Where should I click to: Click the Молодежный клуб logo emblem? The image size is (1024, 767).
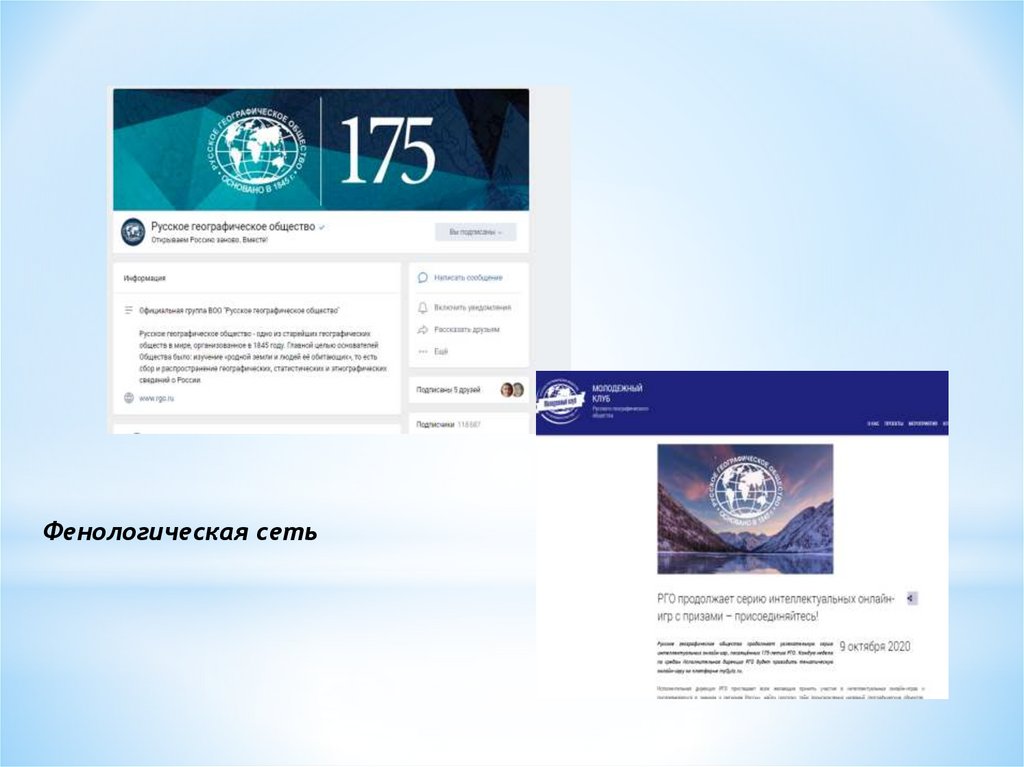(560, 400)
